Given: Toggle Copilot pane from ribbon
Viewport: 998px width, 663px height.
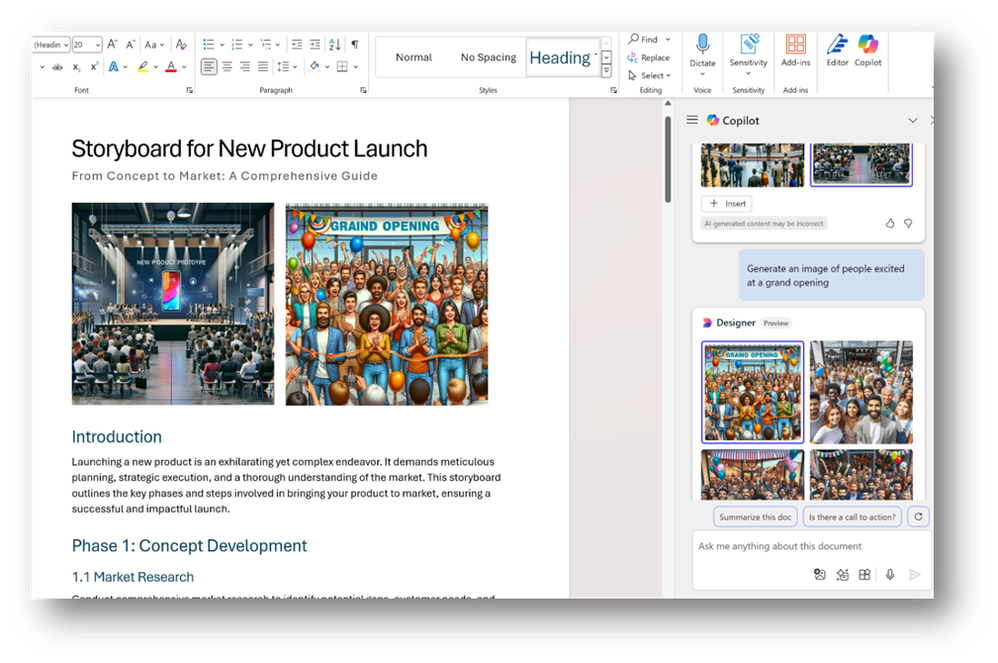Looking at the screenshot, I should point(868,51).
